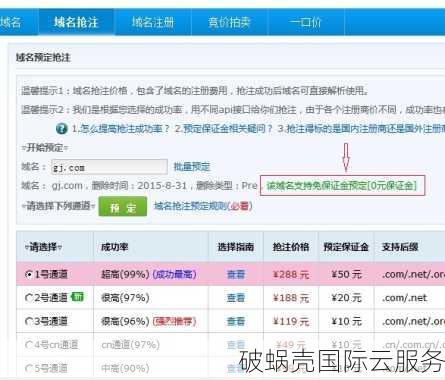Select the 5号通道 radio button
The height and width of the screenshot is (380, 445).
pos(29,368)
